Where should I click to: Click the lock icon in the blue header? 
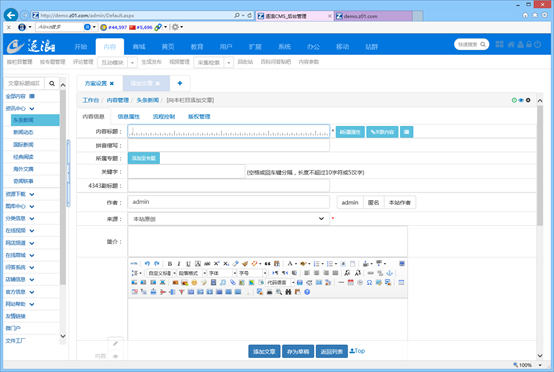[x=529, y=44]
